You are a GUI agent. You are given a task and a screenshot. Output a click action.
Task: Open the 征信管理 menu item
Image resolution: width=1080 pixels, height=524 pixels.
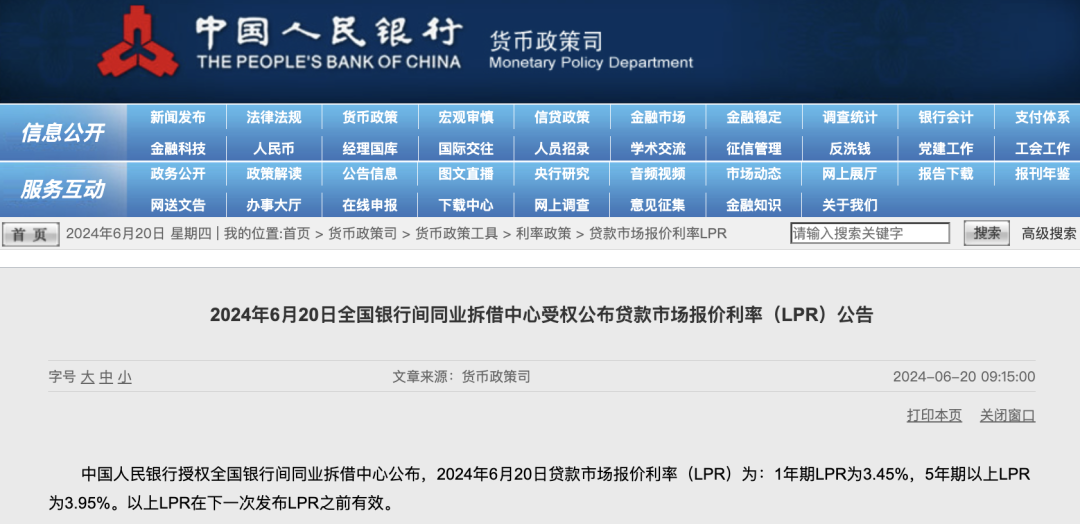(x=754, y=148)
